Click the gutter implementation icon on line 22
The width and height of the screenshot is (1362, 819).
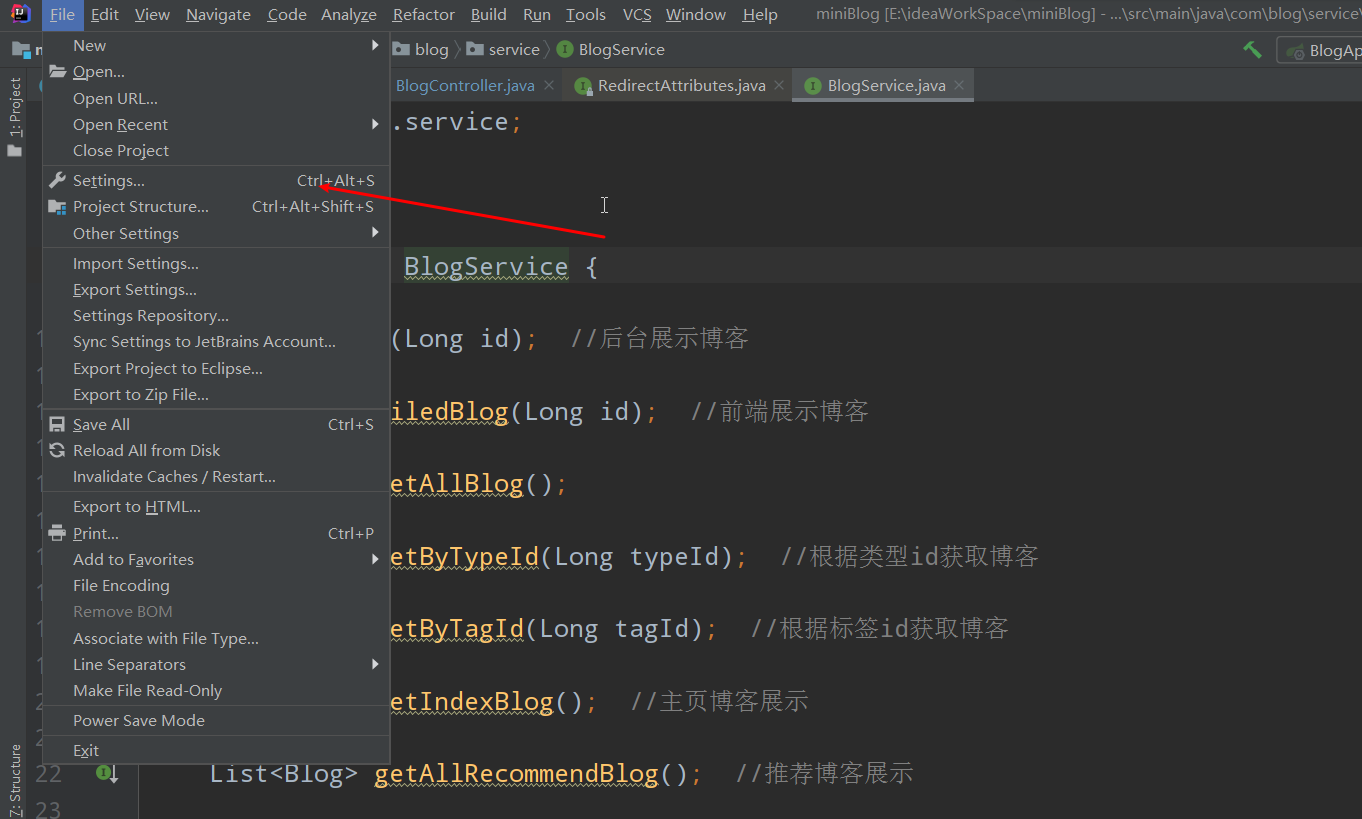pos(107,773)
